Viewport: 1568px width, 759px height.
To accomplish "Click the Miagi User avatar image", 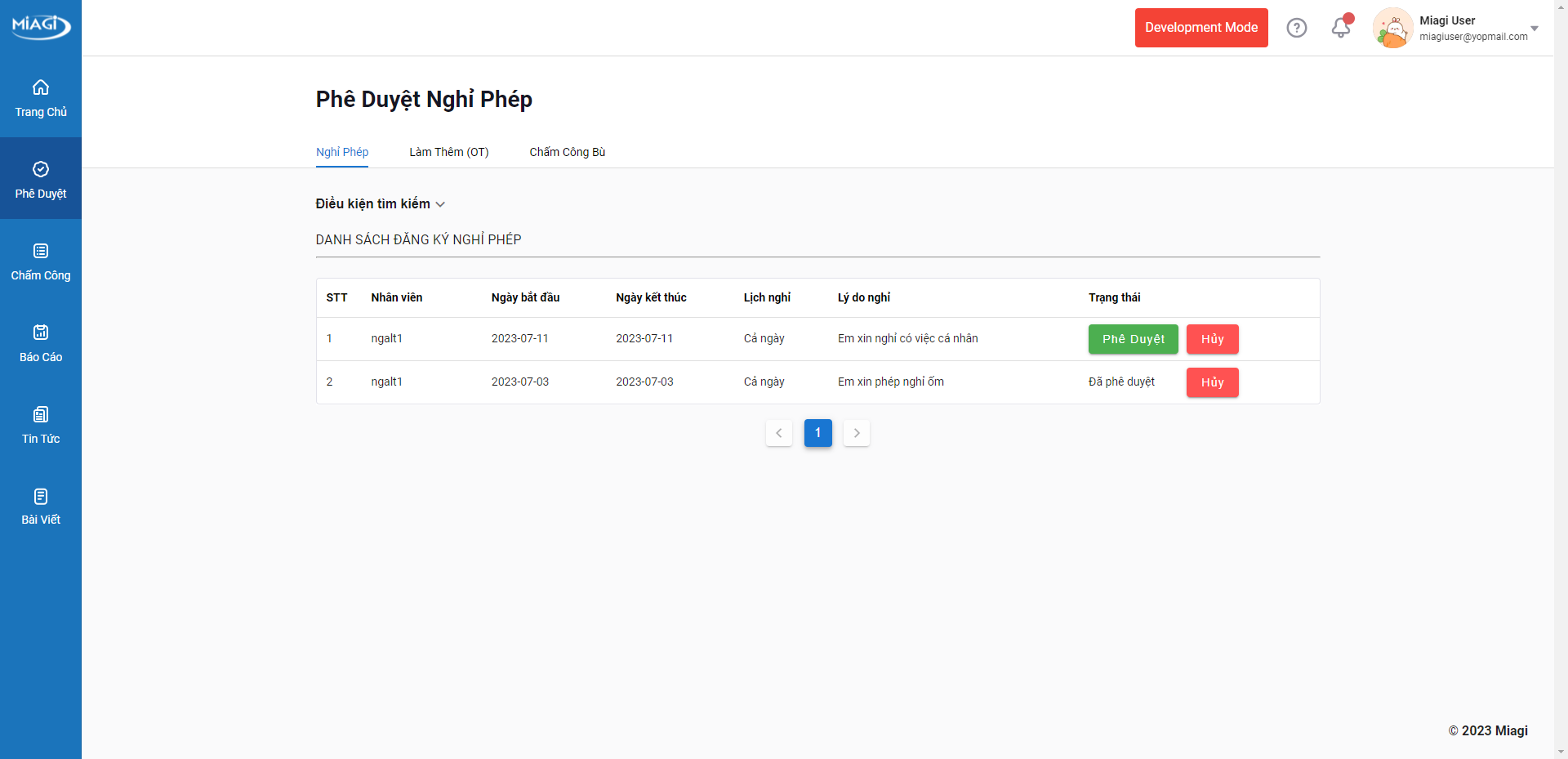I will pyautogui.click(x=1392, y=28).
